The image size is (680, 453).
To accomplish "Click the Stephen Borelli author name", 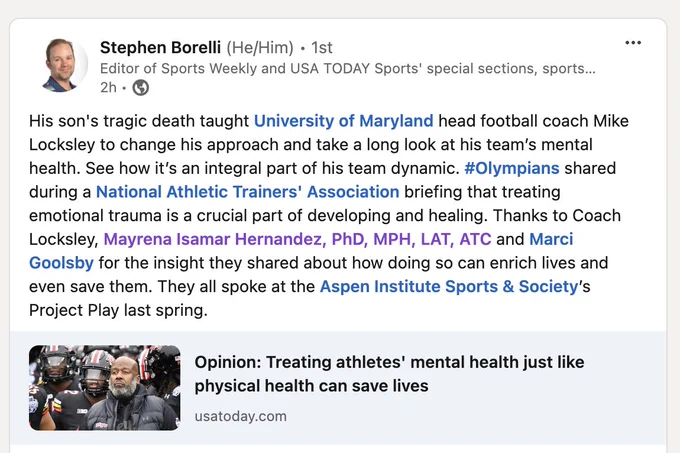I will pyautogui.click(x=160, y=47).
